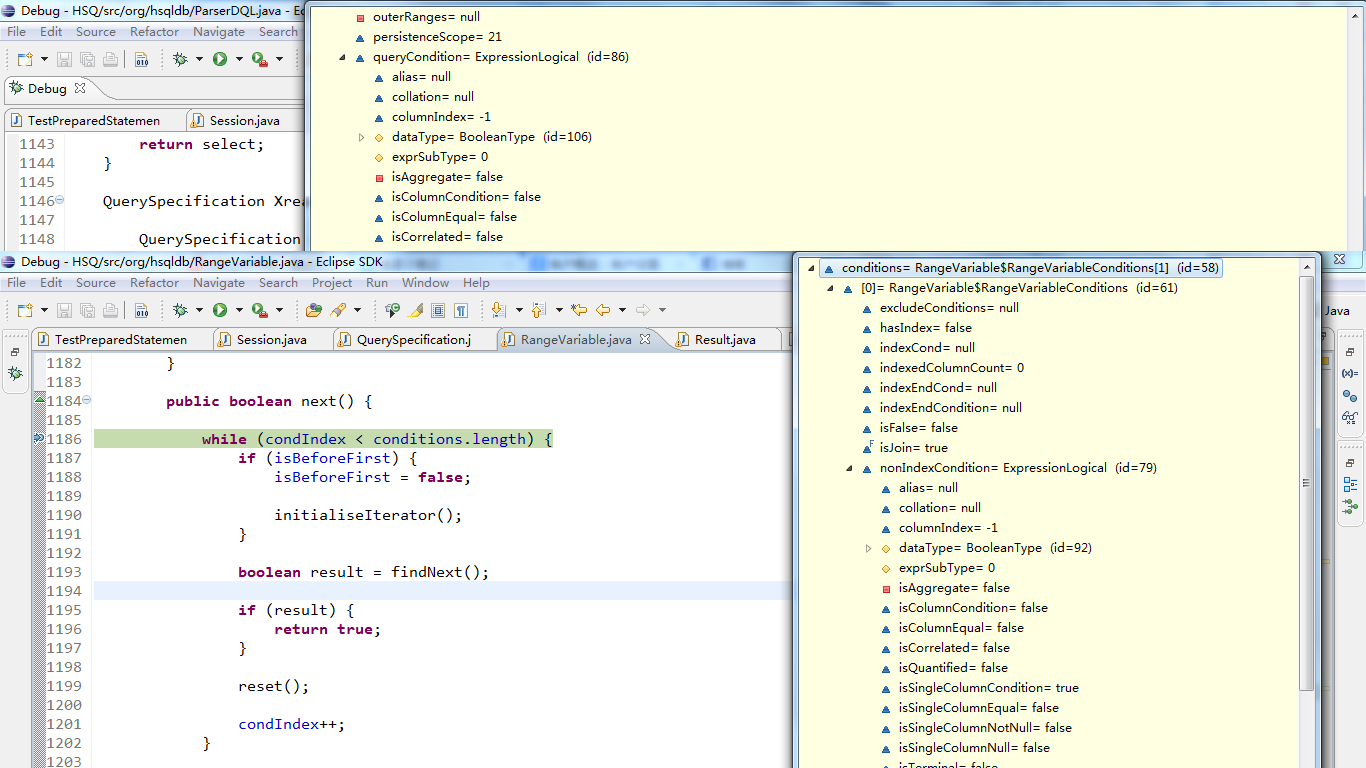Viewport: 1366px width, 768px height.
Task: Open Variables view icon in right trim
Action: (1349, 373)
